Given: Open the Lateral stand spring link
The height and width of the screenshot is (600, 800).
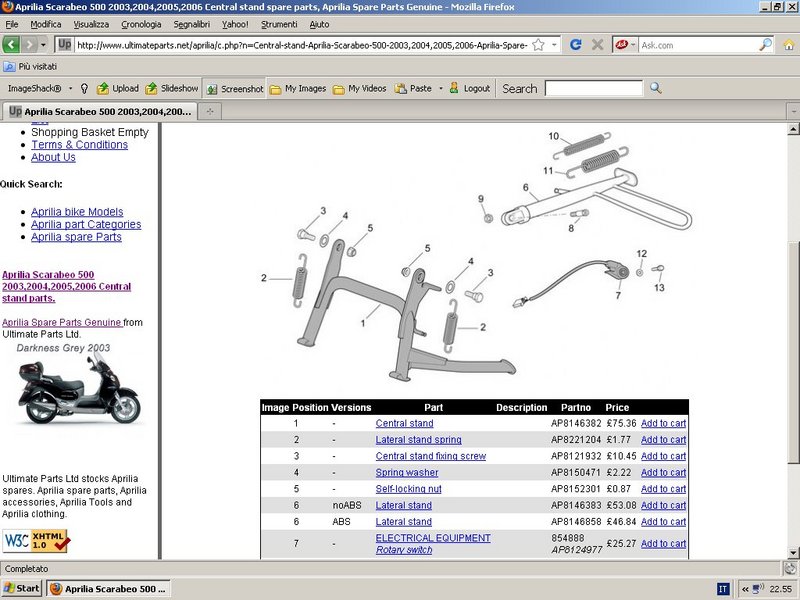Looking at the screenshot, I should pos(418,440).
